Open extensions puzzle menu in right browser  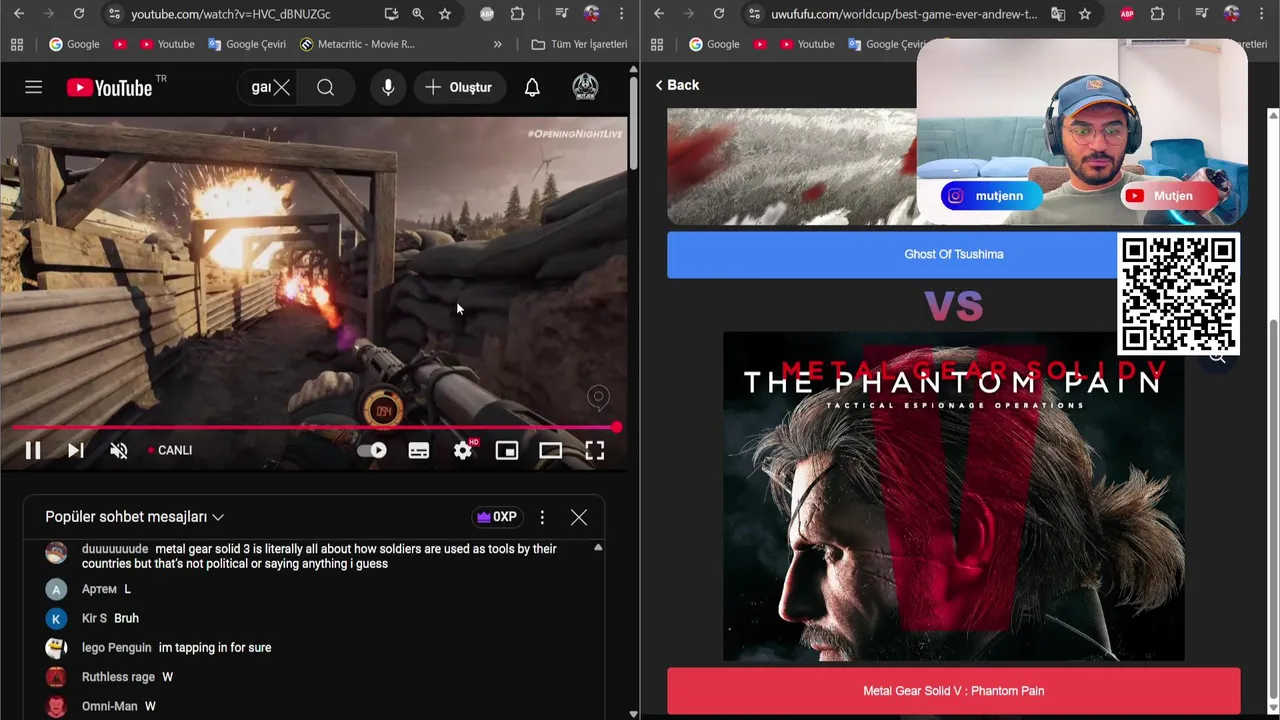1157,14
